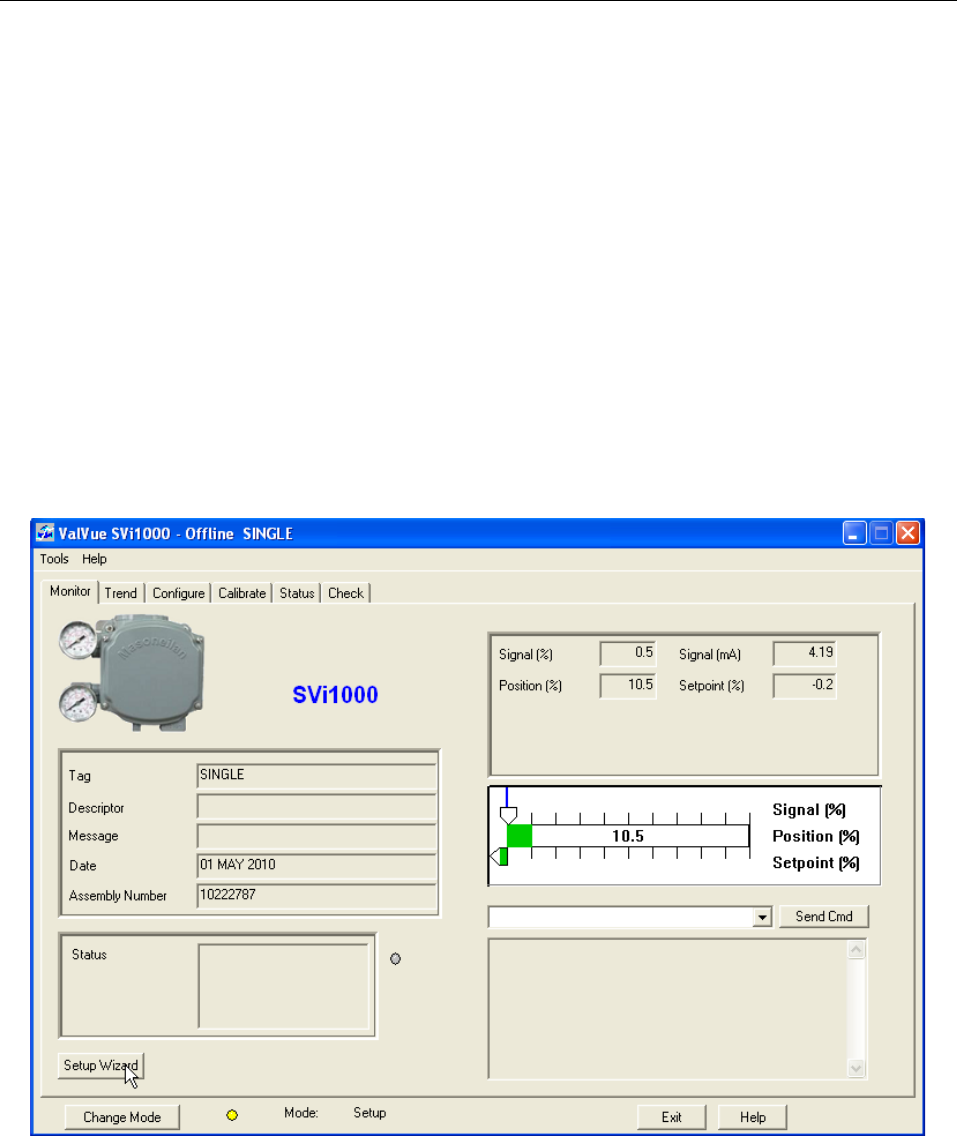The image size is (957, 1136).
Task: Launch the Setup Wizard
Action: click(101, 1066)
